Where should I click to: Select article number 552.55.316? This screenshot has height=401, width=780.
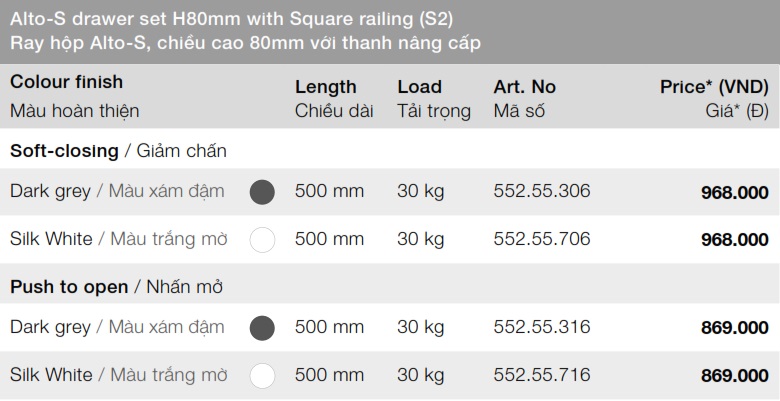tap(542, 327)
